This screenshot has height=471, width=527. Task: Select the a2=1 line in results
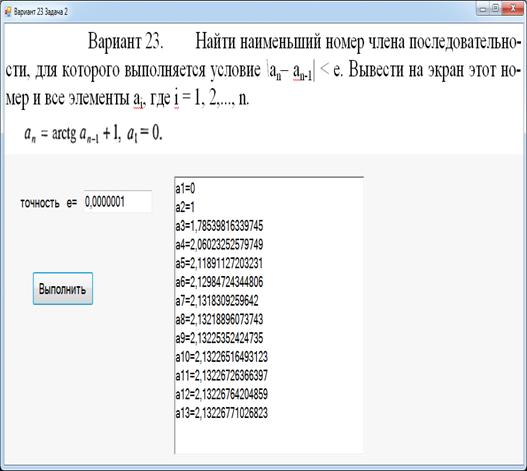(x=185, y=207)
